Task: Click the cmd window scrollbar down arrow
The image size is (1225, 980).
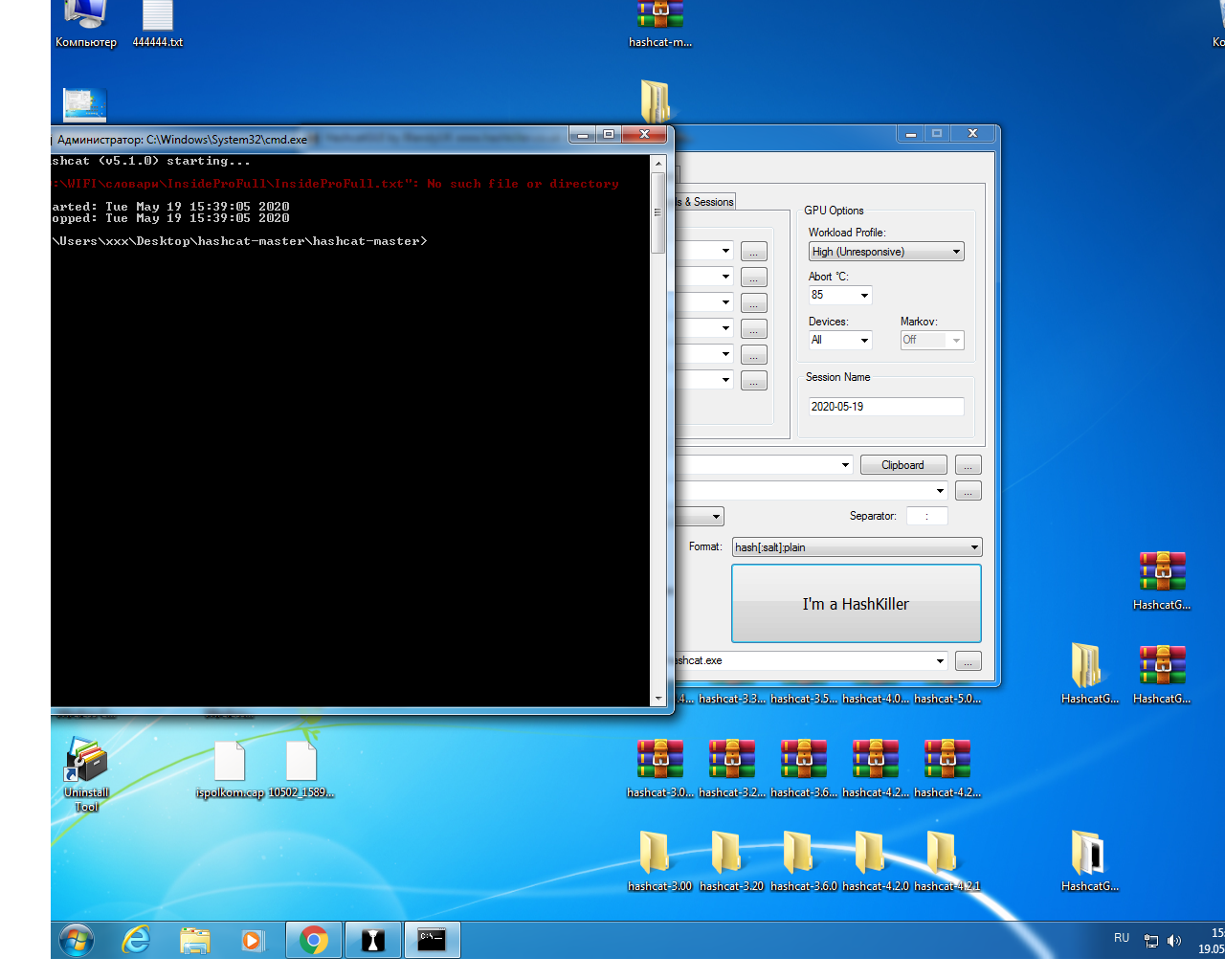Action: [657, 700]
